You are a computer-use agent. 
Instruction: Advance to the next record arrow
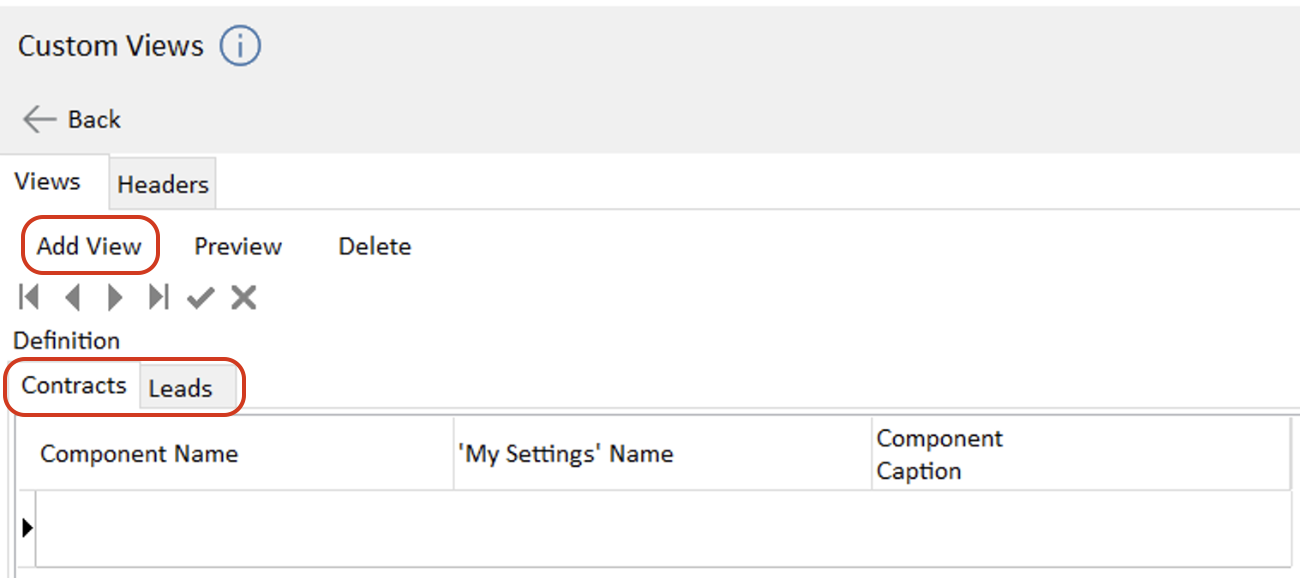tap(115, 297)
